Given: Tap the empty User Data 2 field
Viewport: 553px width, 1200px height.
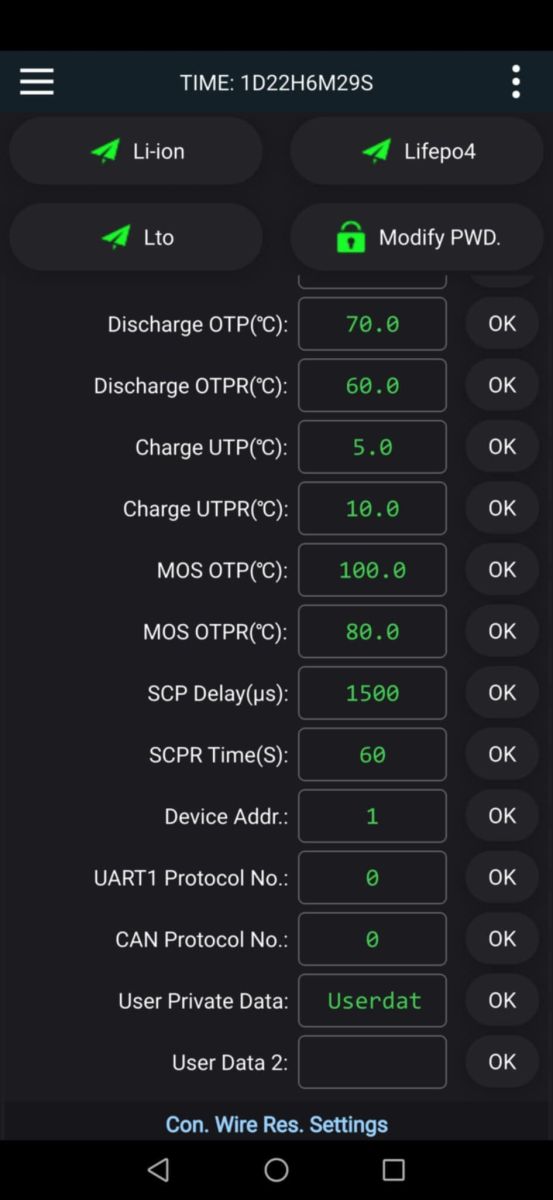Looking at the screenshot, I should tap(373, 1062).
